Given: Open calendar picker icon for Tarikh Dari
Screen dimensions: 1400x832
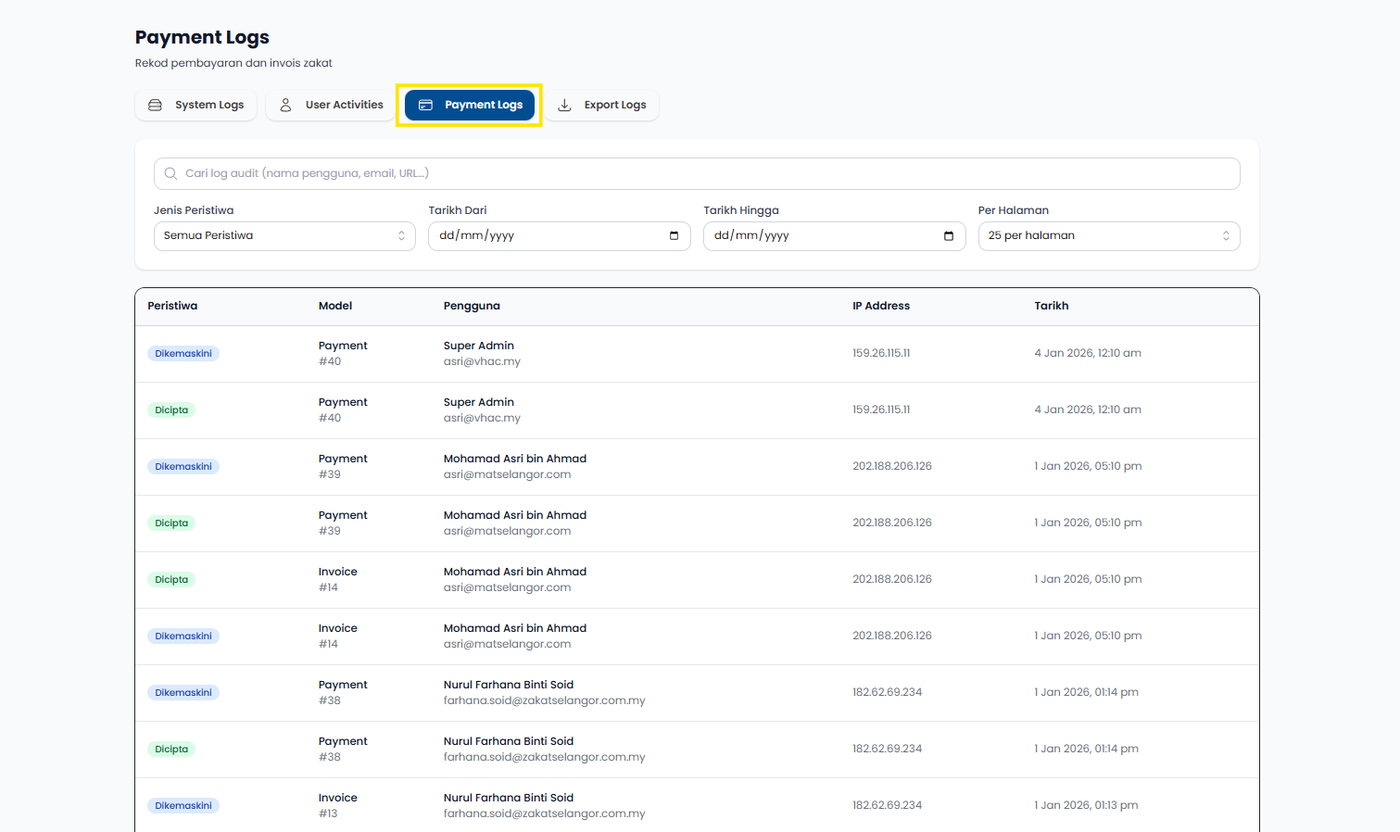Looking at the screenshot, I should [x=674, y=236].
